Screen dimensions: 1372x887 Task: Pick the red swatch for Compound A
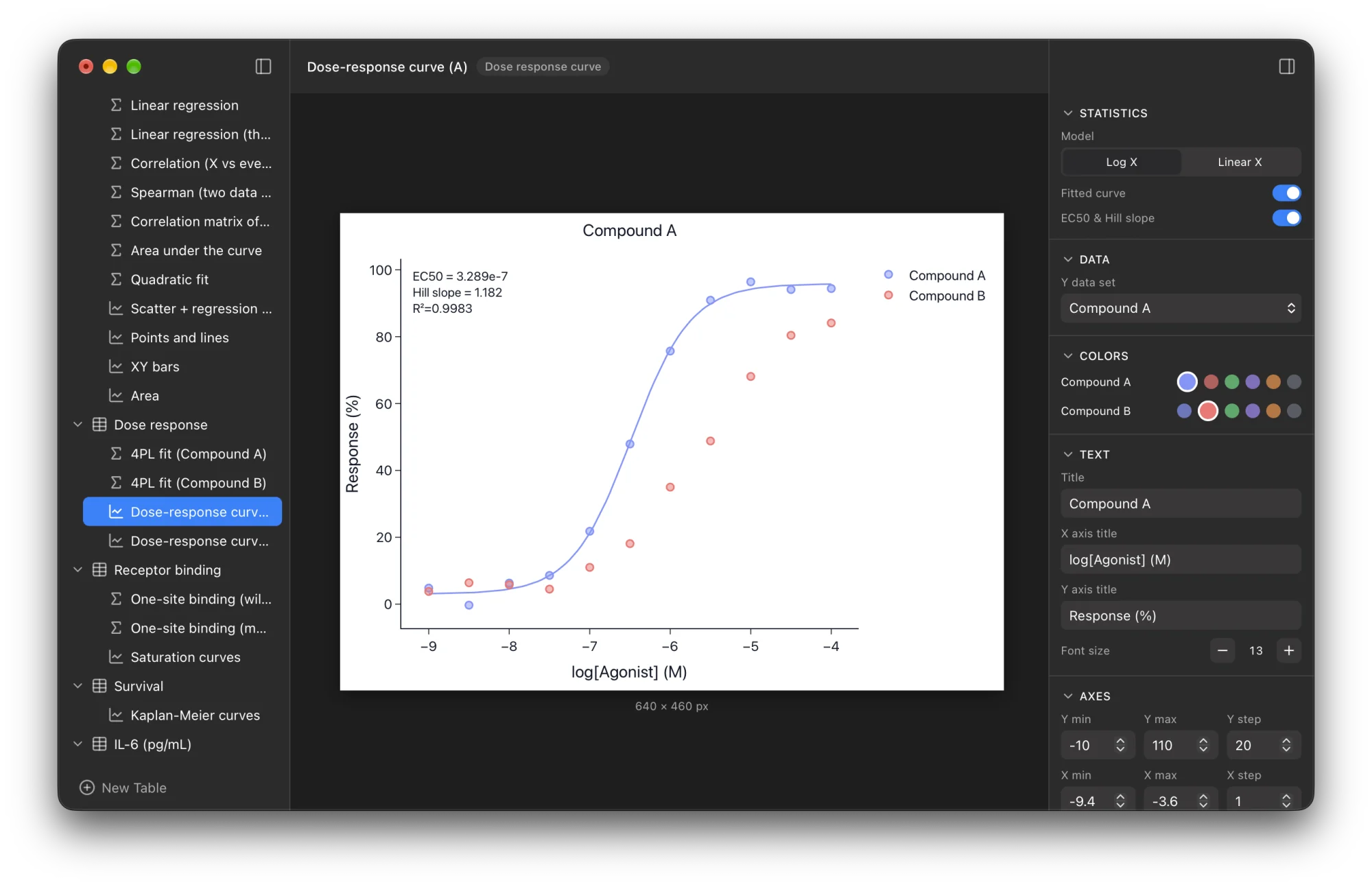[1211, 381]
